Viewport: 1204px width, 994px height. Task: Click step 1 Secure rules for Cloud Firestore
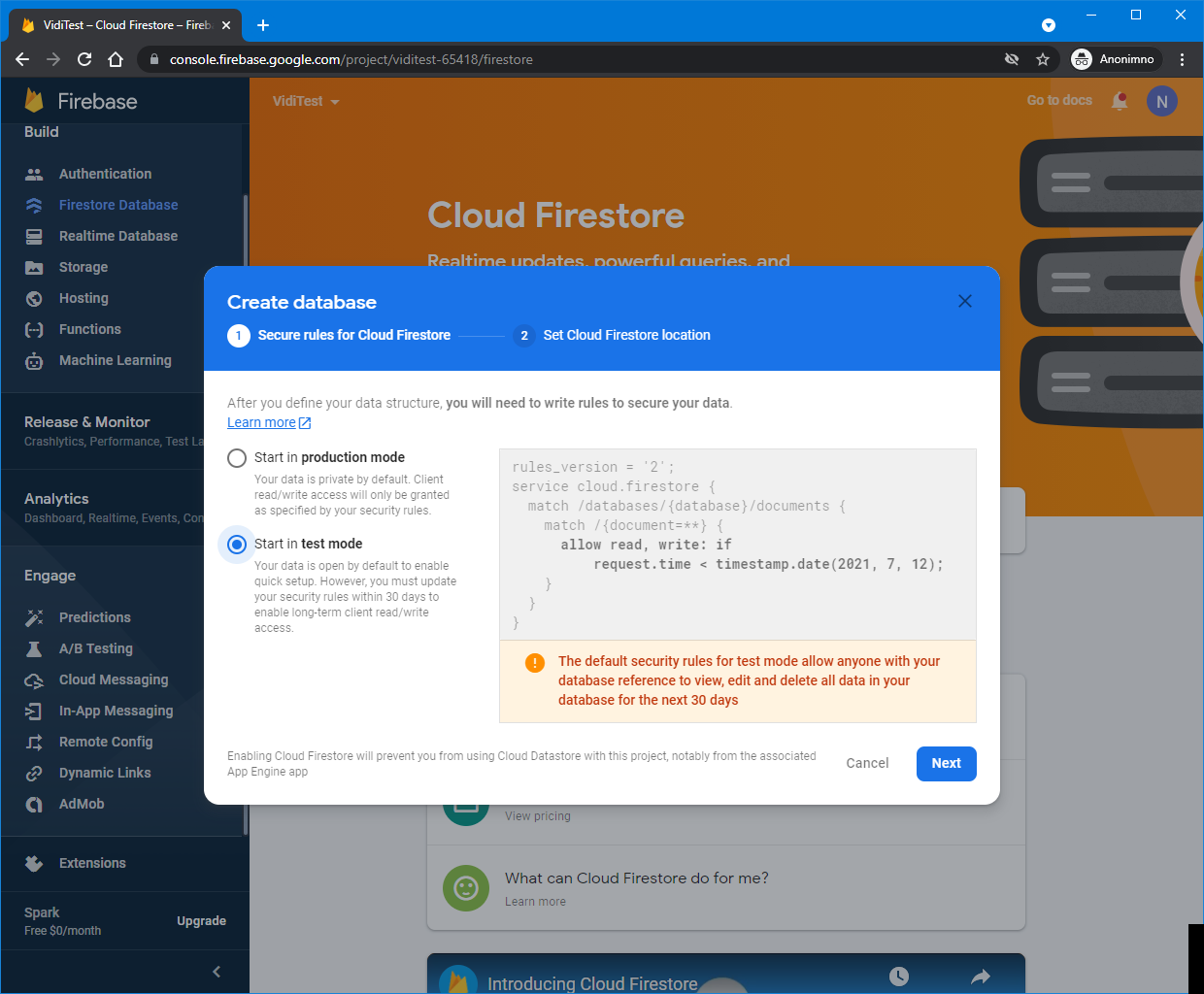coord(339,335)
